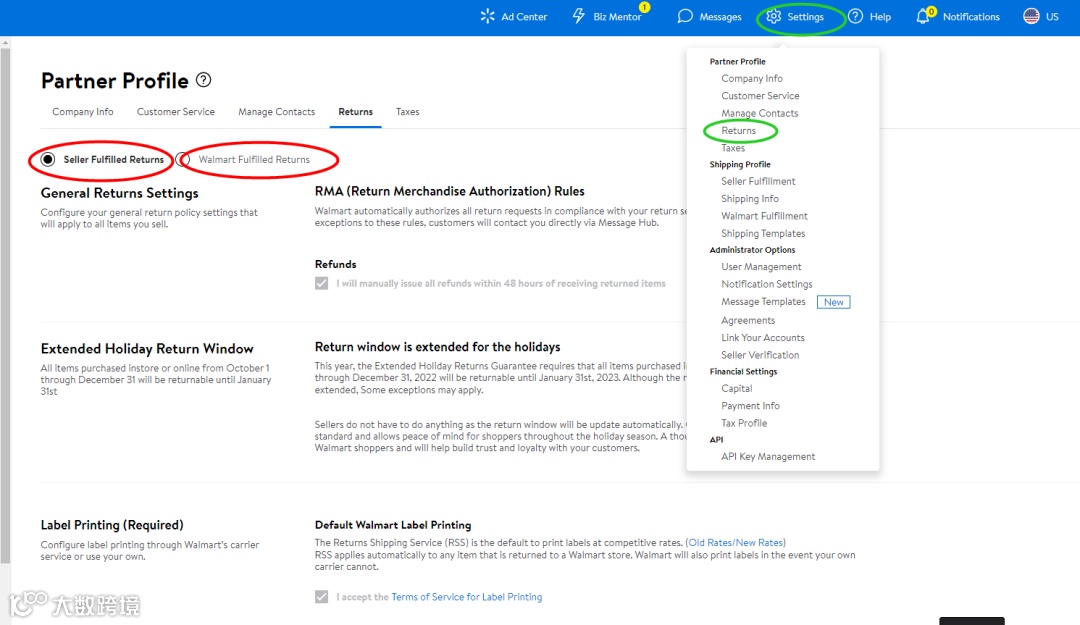Open Message Templates menu item
1080x625 pixels.
tap(763, 302)
